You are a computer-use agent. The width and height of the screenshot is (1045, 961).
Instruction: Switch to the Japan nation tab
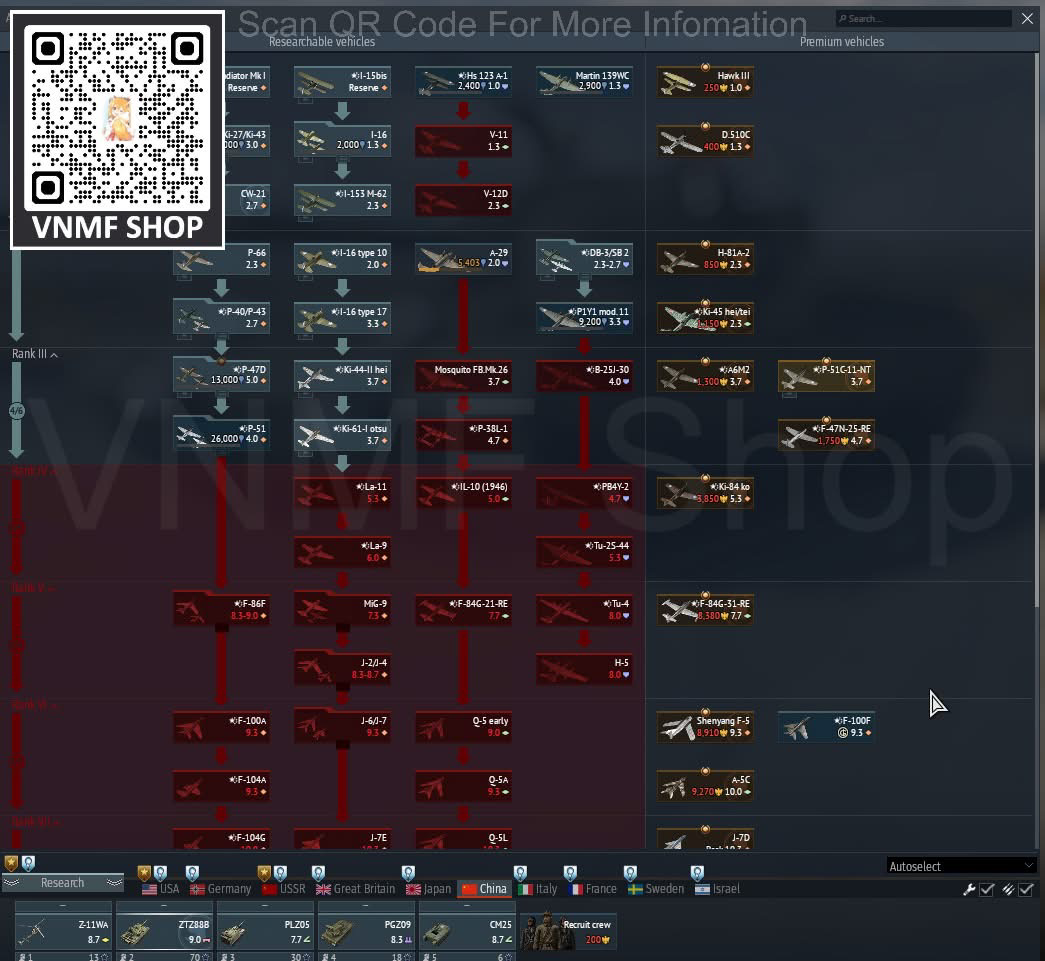(x=429, y=888)
